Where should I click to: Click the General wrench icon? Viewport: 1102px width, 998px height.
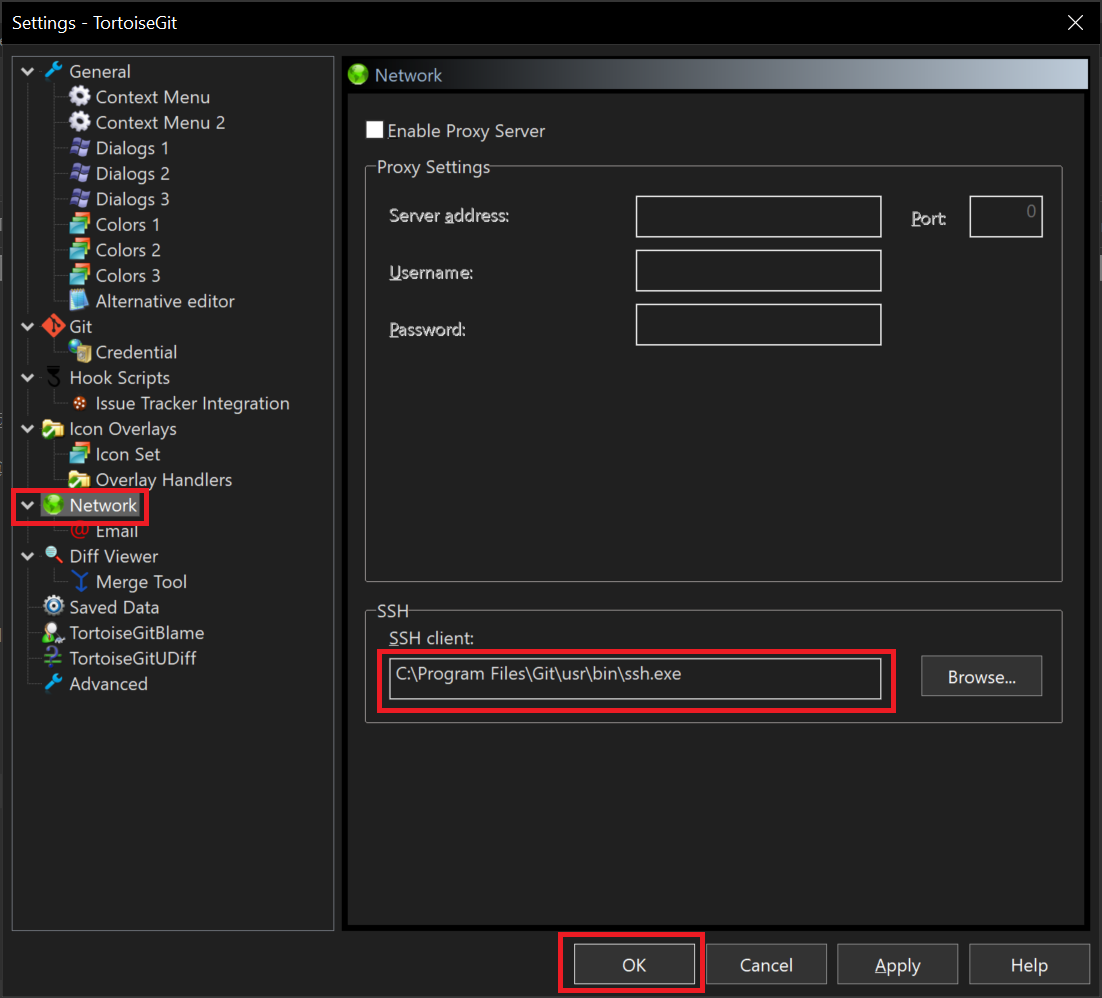53,71
